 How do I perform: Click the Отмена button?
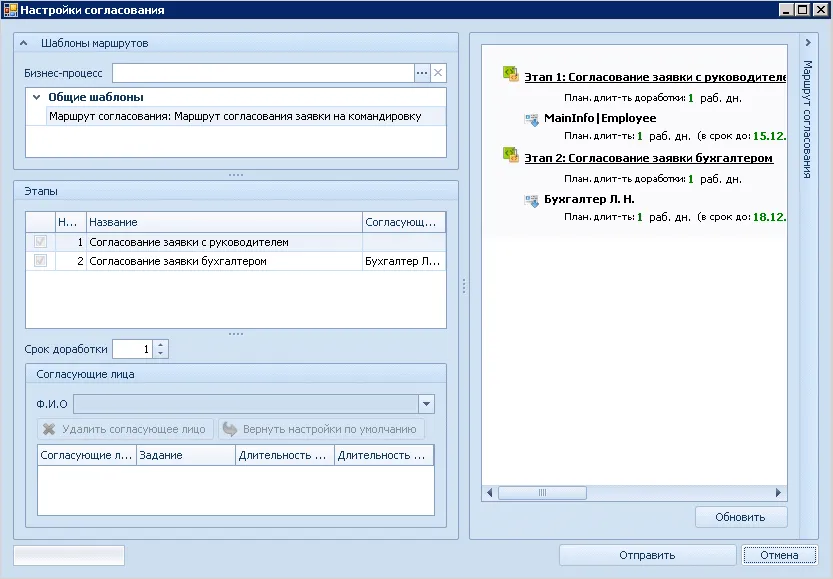779,555
